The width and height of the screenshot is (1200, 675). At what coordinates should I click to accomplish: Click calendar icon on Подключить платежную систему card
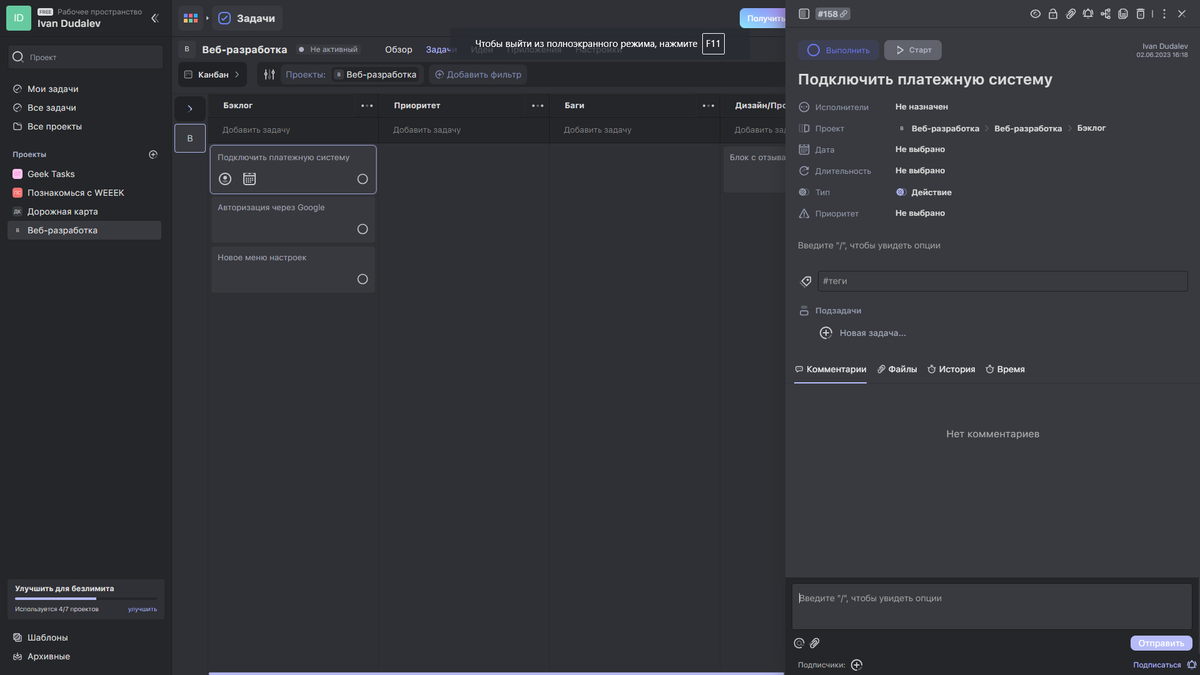click(x=249, y=179)
